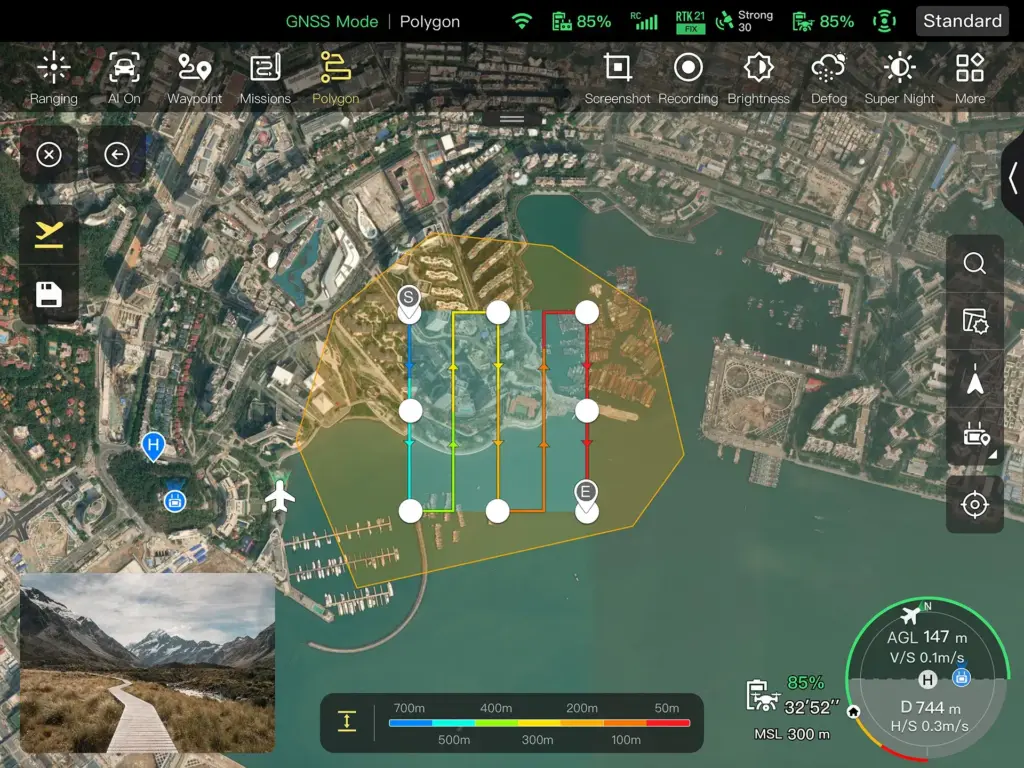Expand the More options menu
Screen dimensions: 1024x768
[x=969, y=78]
